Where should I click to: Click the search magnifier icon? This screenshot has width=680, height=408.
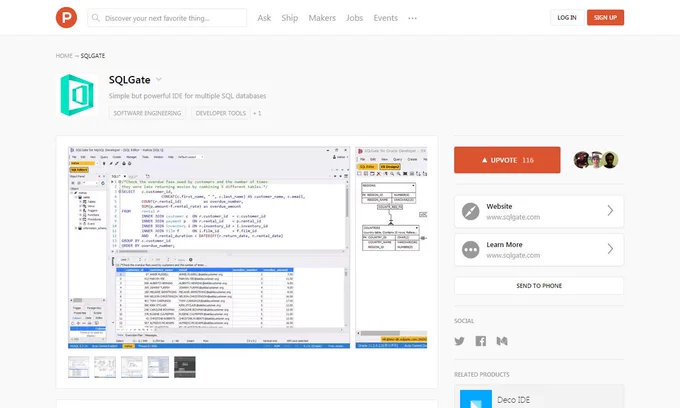click(96, 18)
